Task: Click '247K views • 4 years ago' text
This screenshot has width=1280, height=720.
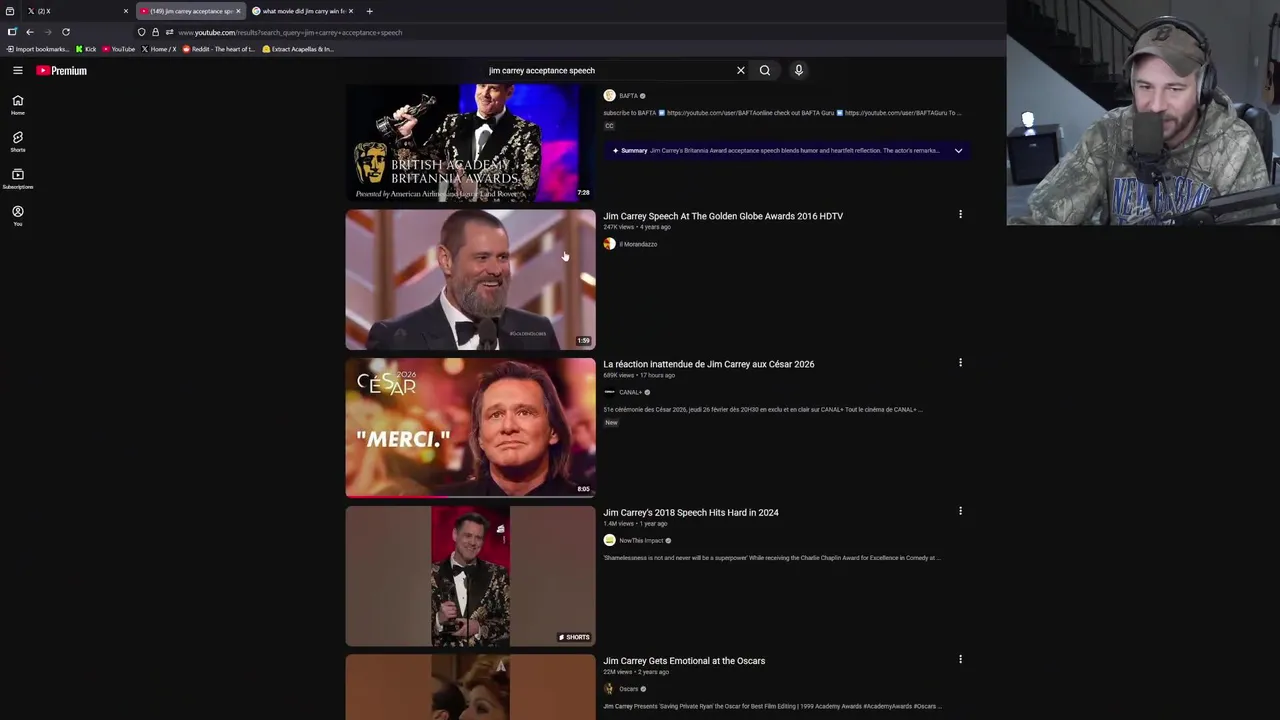Action: click(637, 227)
